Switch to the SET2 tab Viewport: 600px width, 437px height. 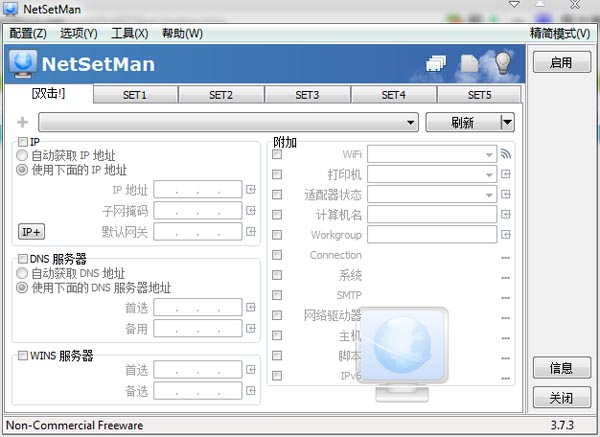point(221,95)
